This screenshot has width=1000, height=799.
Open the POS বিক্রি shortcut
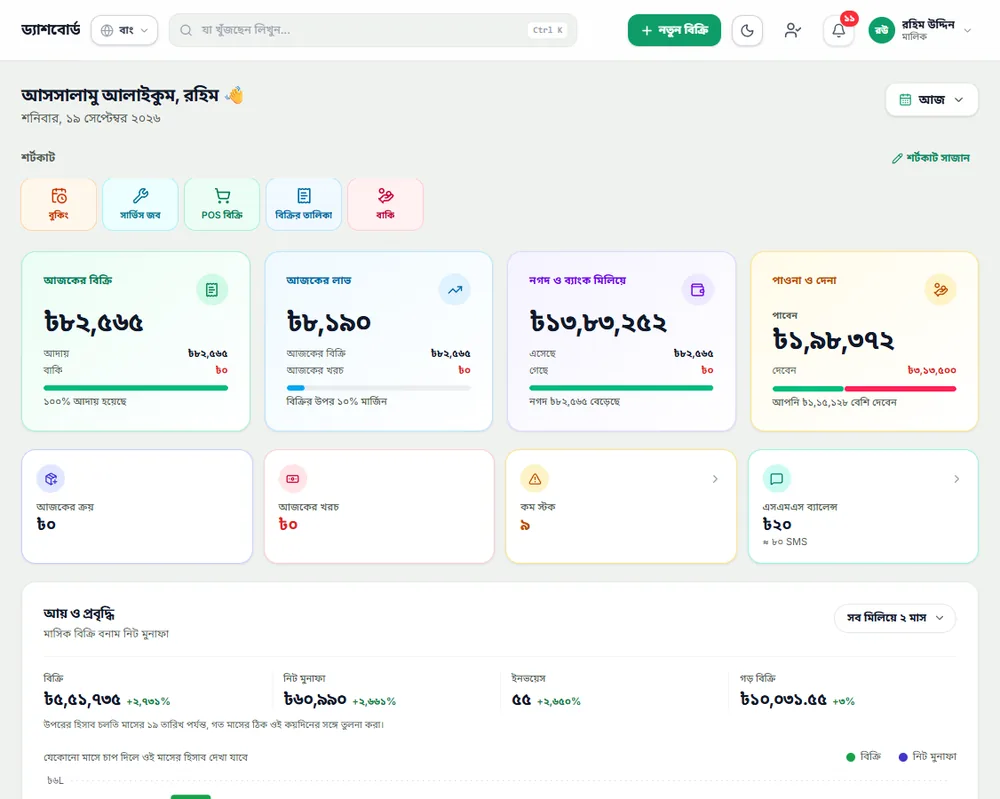pos(222,204)
